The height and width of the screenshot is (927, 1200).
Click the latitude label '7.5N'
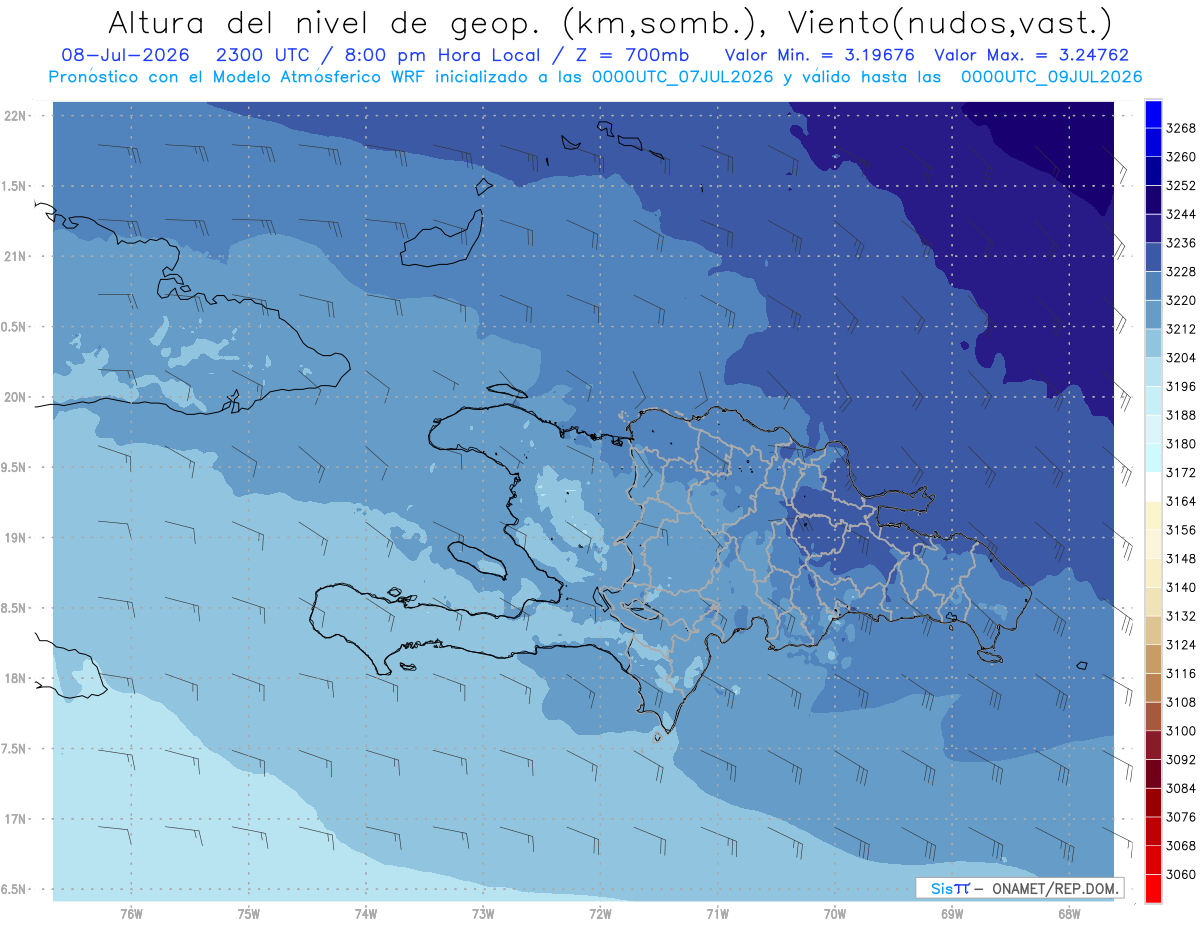[x=13, y=749]
